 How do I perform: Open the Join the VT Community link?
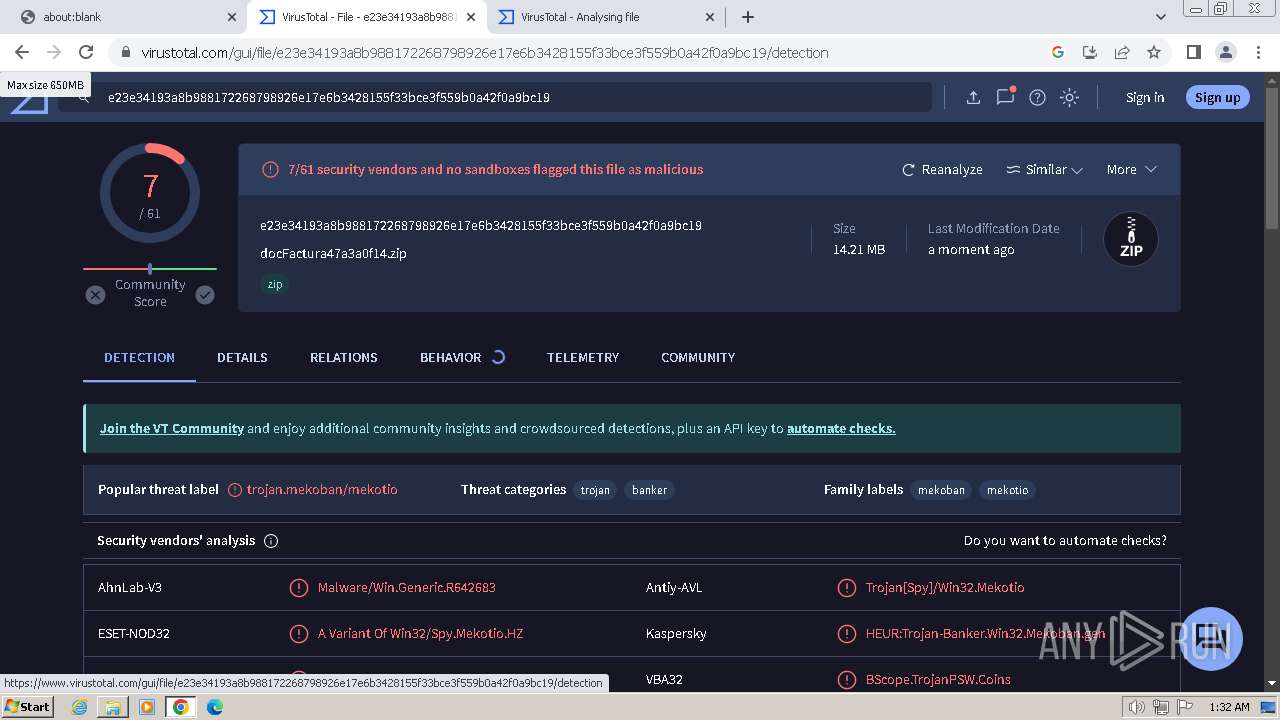(x=172, y=428)
